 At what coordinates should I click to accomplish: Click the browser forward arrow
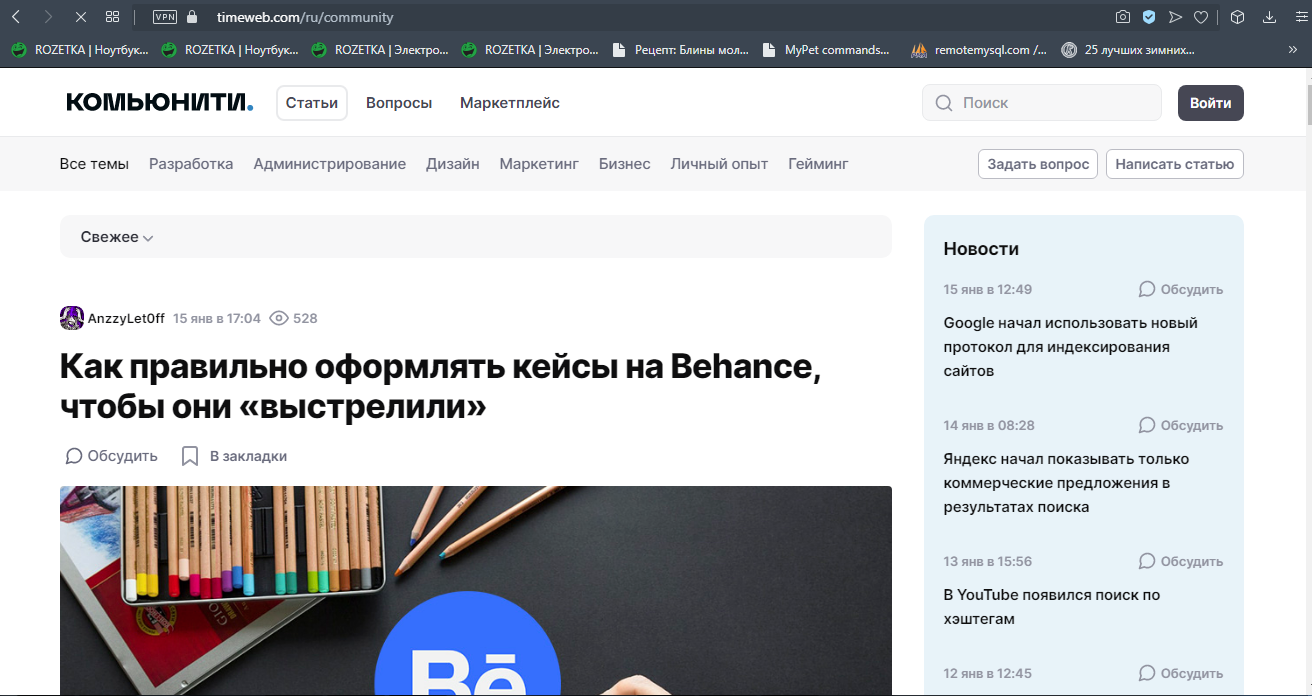(x=48, y=17)
